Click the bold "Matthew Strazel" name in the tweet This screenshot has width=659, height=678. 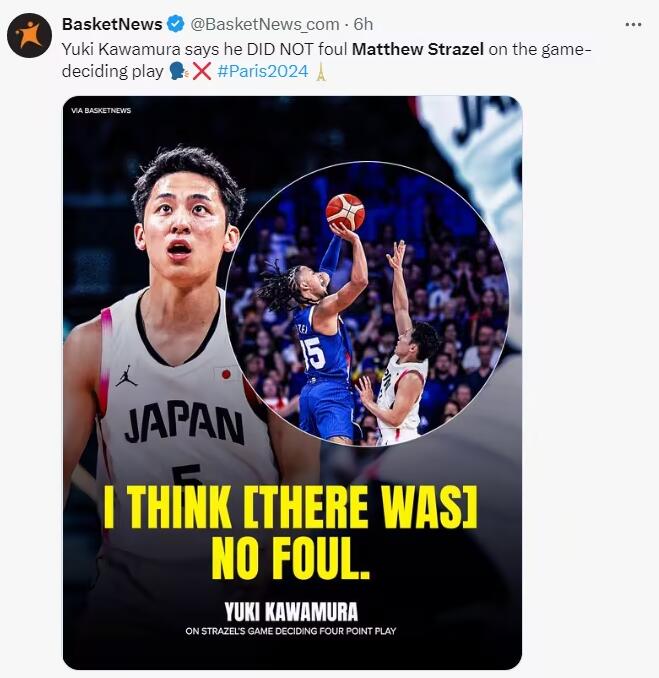point(417,48)
